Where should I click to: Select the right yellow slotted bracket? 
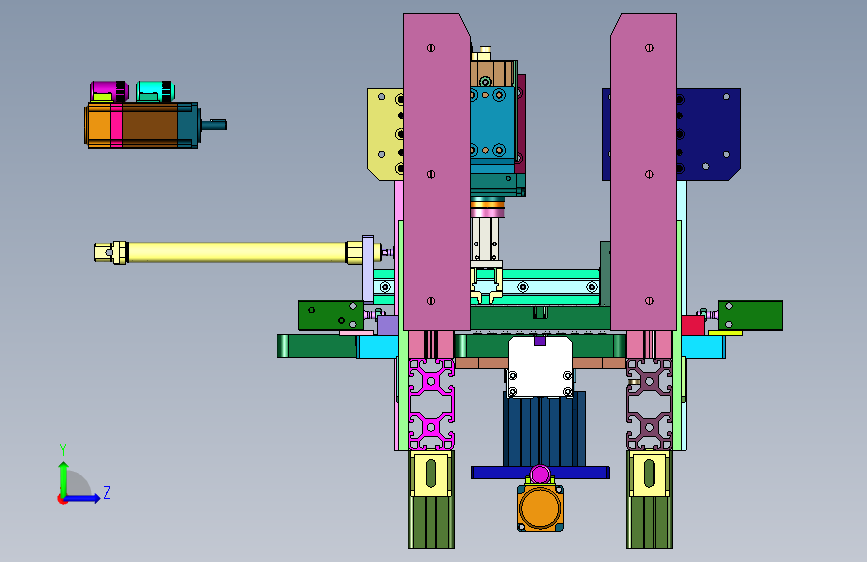click(649, 473)
